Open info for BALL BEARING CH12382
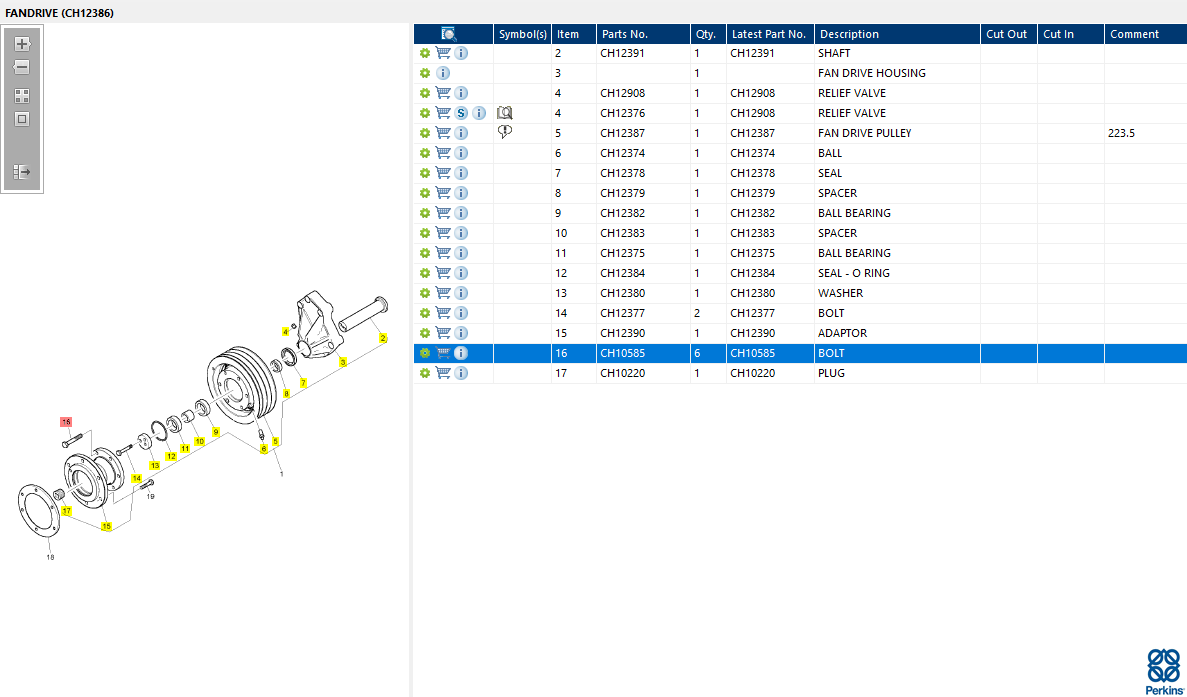 pos(461,213)
